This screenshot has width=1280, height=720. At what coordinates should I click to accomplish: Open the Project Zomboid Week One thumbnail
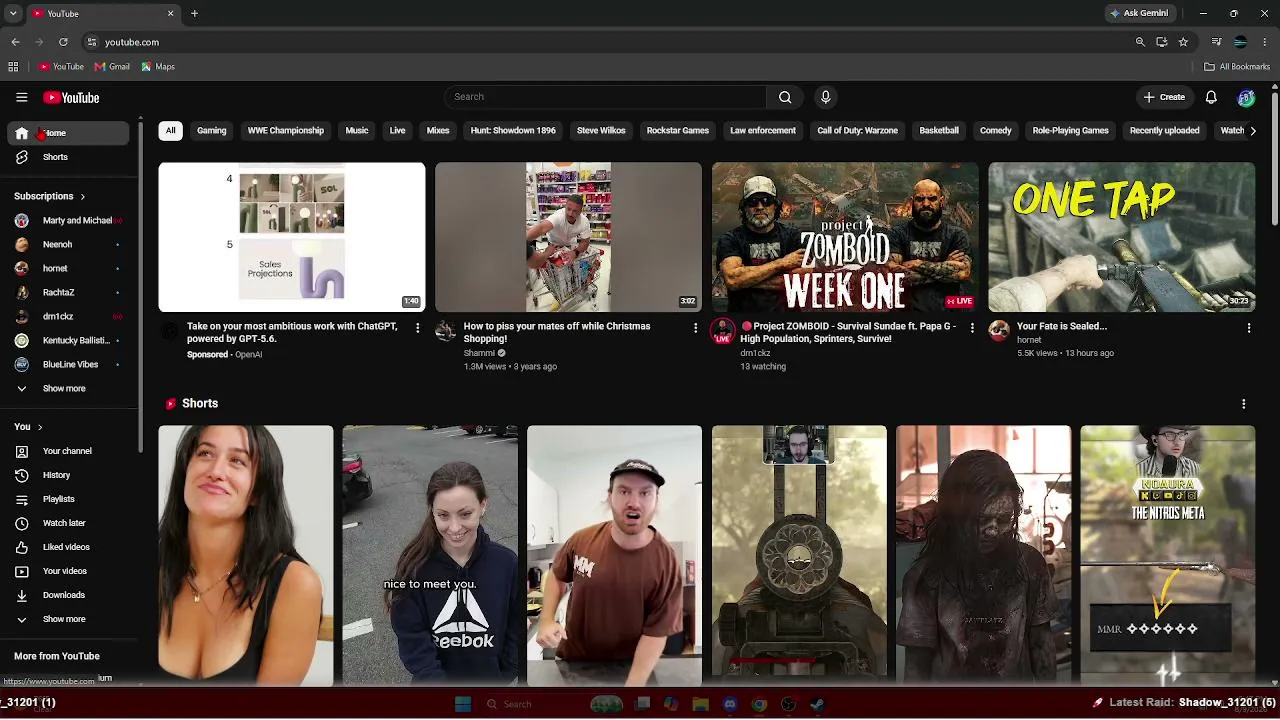(845, 237)
